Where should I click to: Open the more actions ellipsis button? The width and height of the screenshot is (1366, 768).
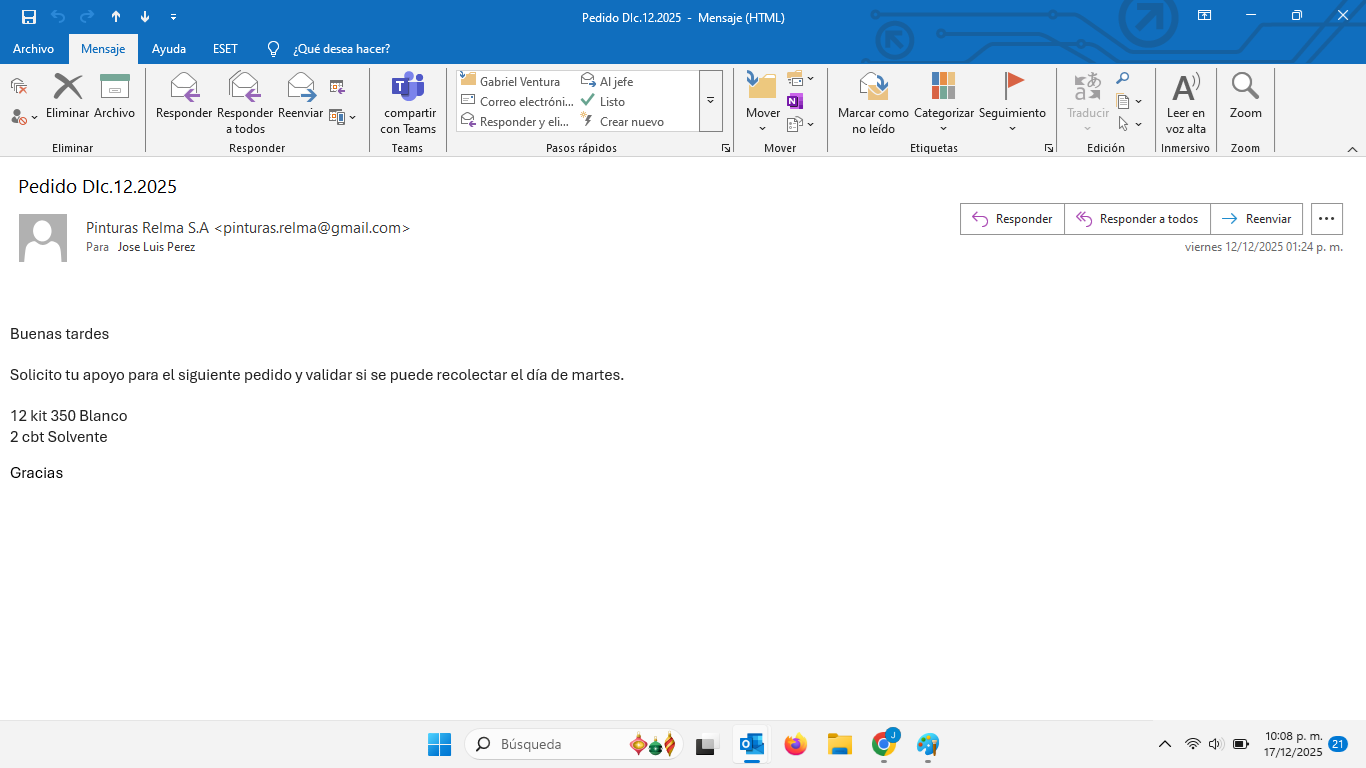1327,219
